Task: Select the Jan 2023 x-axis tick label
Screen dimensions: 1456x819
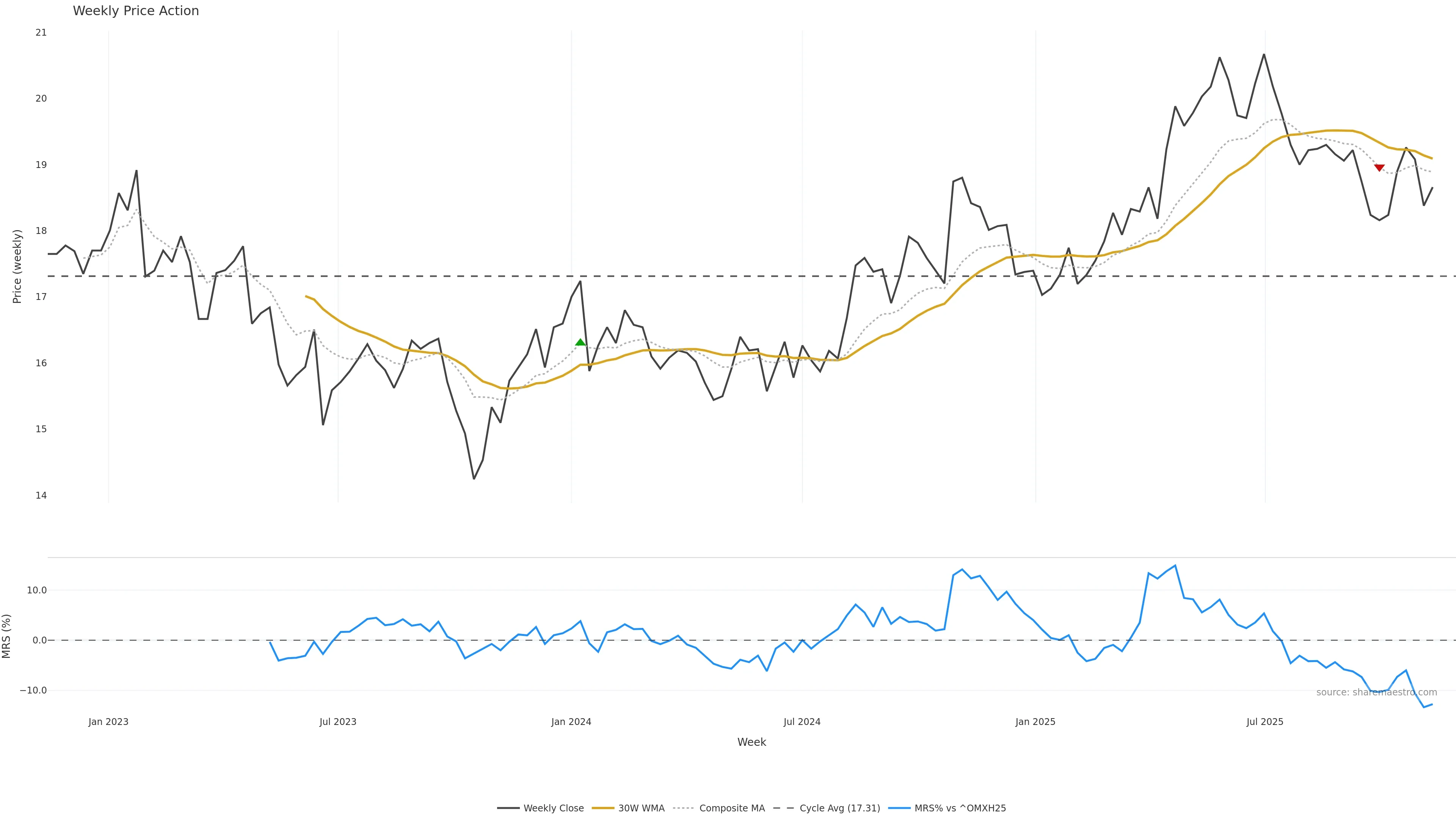Action: pos(108,722)
